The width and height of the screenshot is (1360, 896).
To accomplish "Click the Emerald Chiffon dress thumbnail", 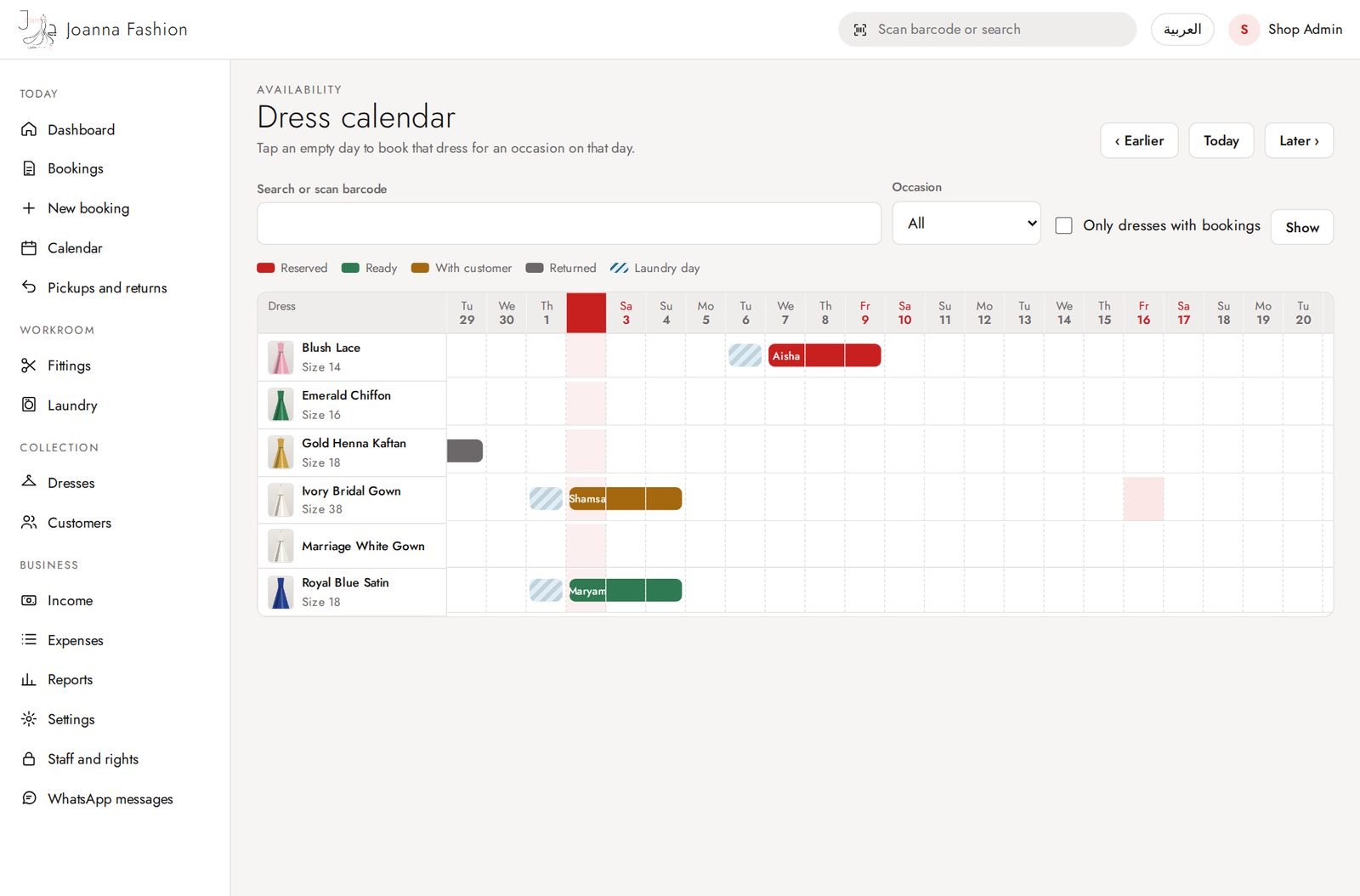I will (x=280, y=405).
